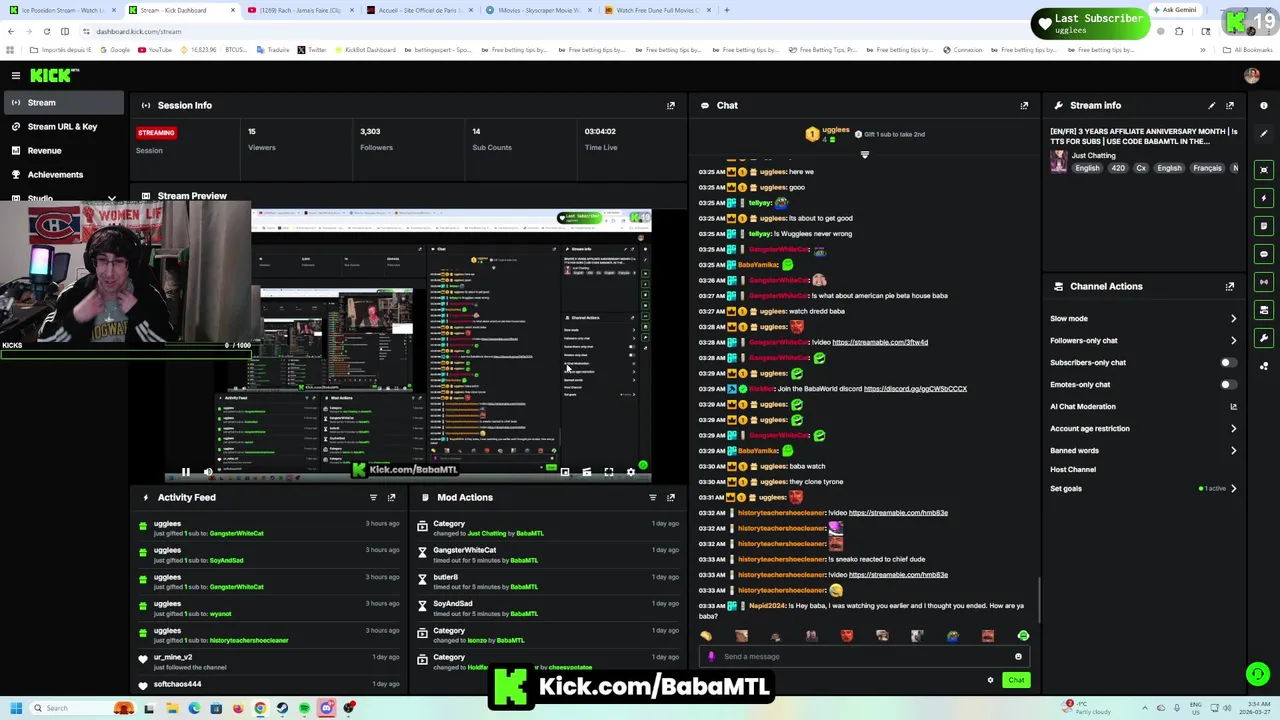This screenshot has width=1280, height=720.
Task: Click the info icon in right rail
Action: pos(1264,105)
